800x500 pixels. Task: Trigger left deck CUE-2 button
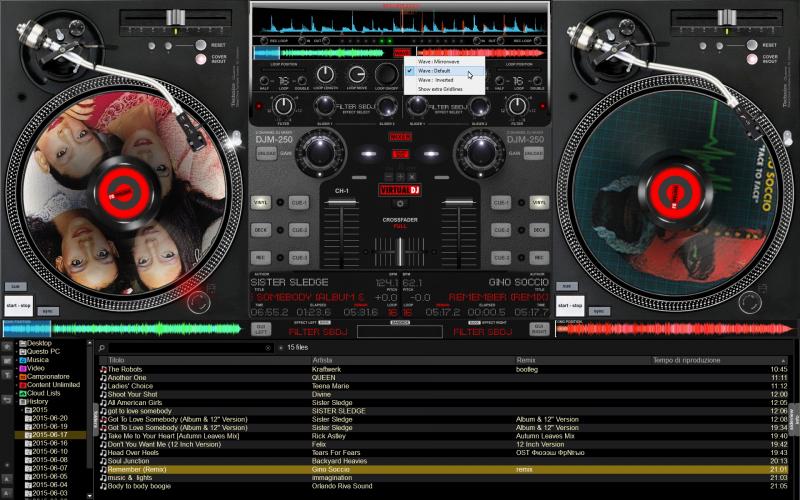click(299, 230)
